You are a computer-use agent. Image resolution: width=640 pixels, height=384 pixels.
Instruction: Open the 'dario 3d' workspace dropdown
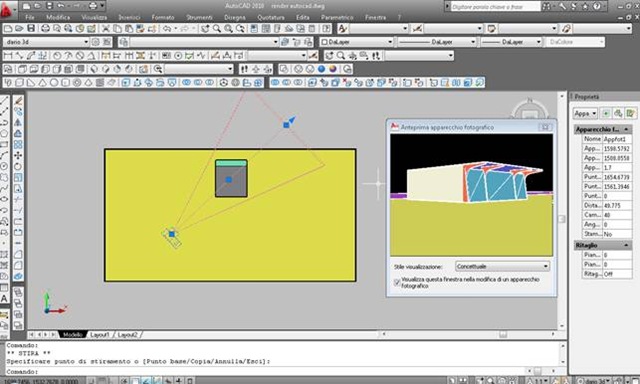[46, 42]
